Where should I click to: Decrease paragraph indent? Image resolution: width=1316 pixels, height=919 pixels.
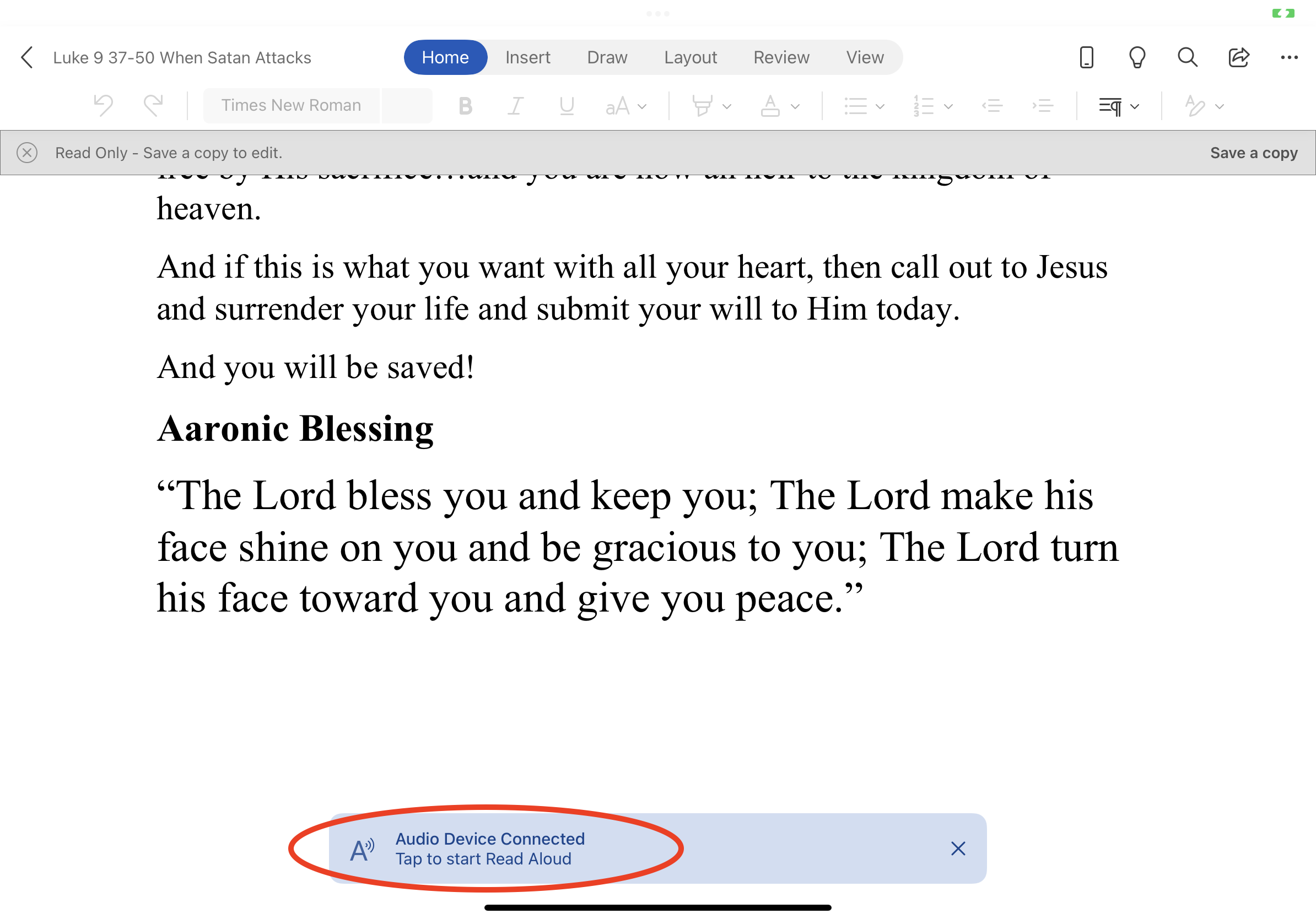point(991,106)
